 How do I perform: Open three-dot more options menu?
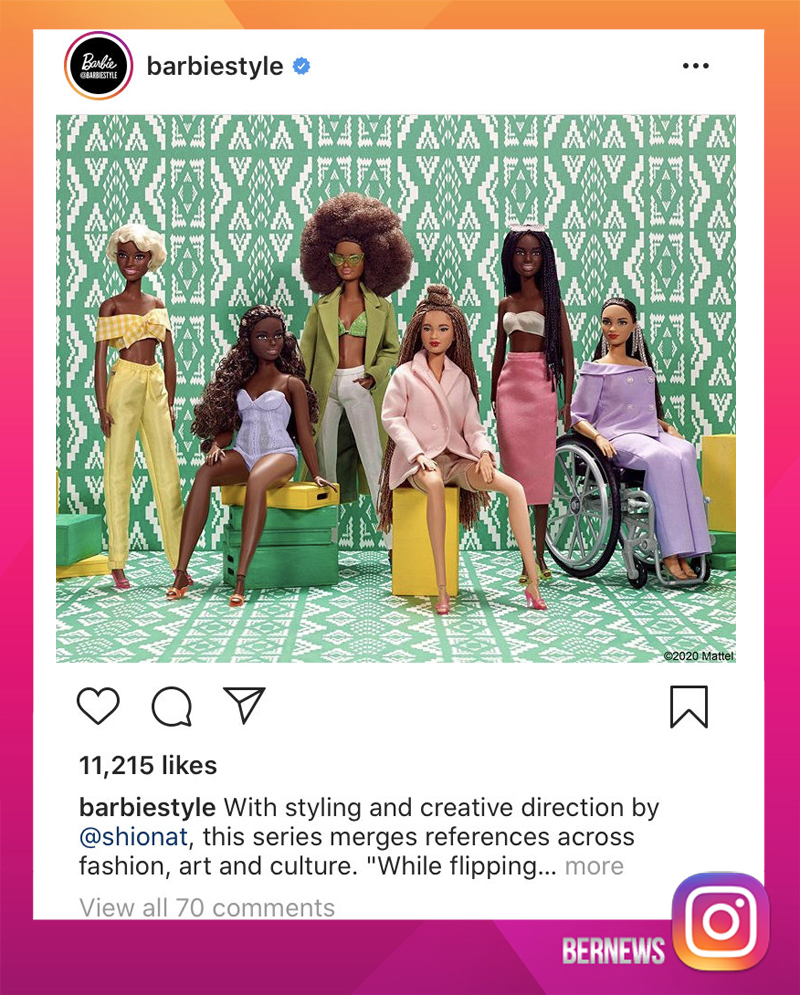pos(696,65)
